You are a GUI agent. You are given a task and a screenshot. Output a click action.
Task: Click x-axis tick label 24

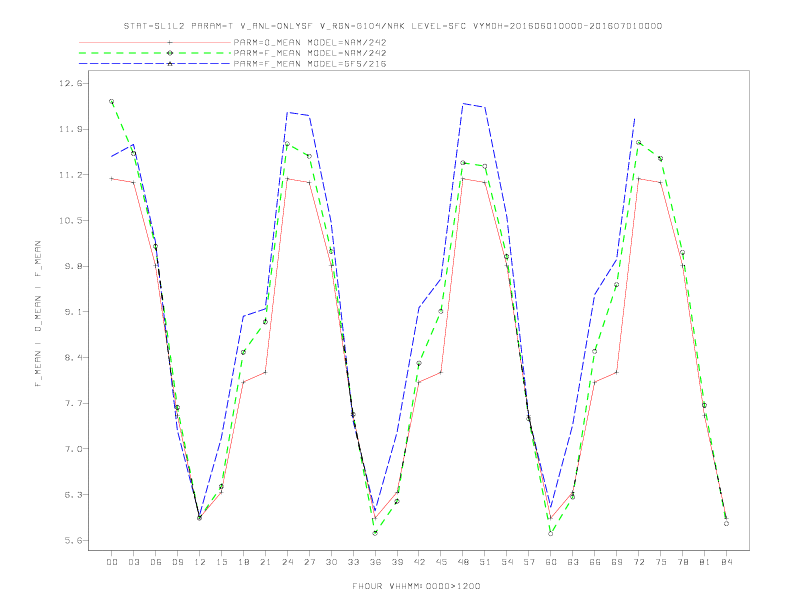pyautogui.click(x=287, y=562)
